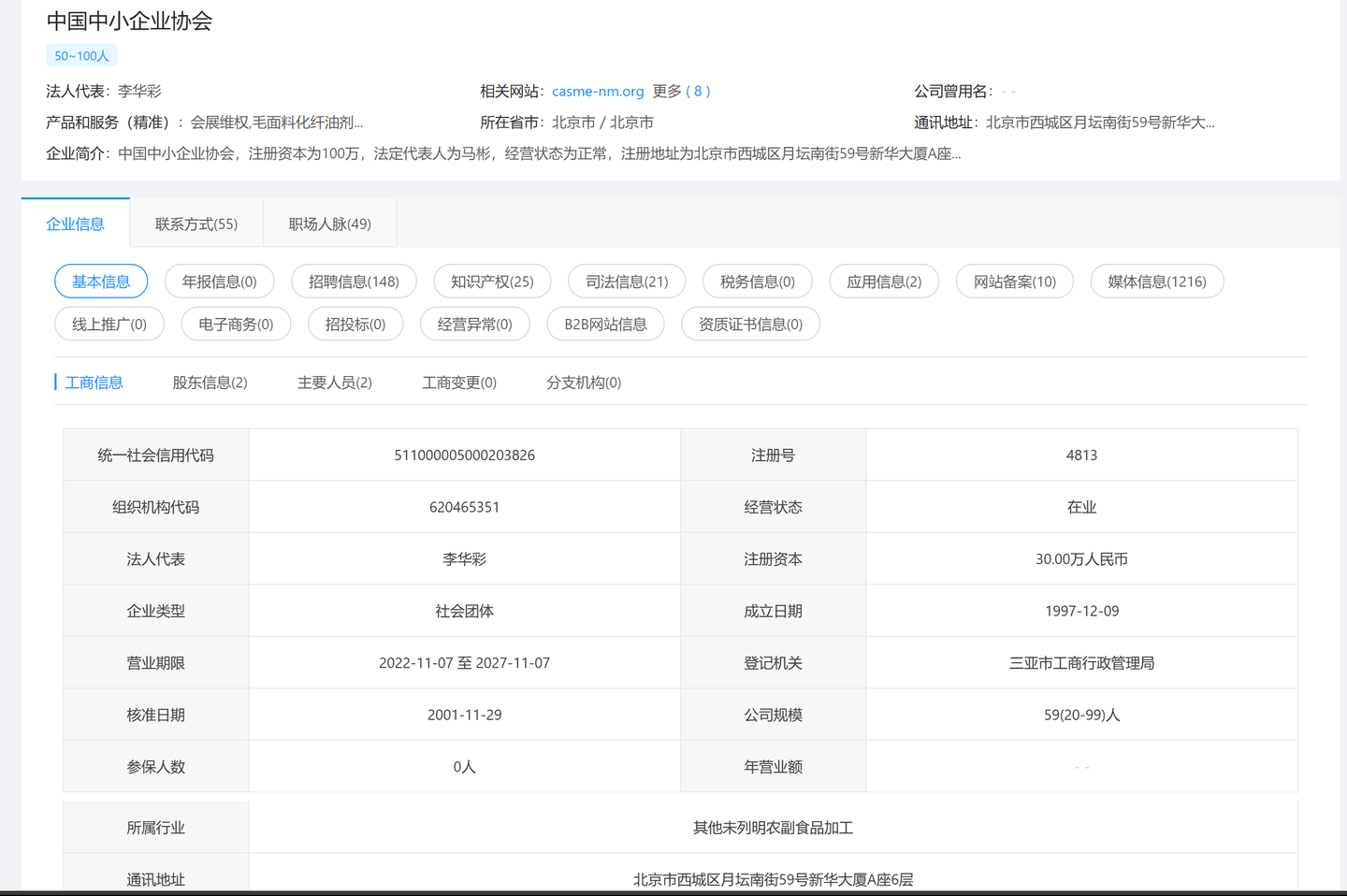Select the 主要人员(2) sub-tab
This screenshot has width=1347, height=896.
click(x=335, y=383)
